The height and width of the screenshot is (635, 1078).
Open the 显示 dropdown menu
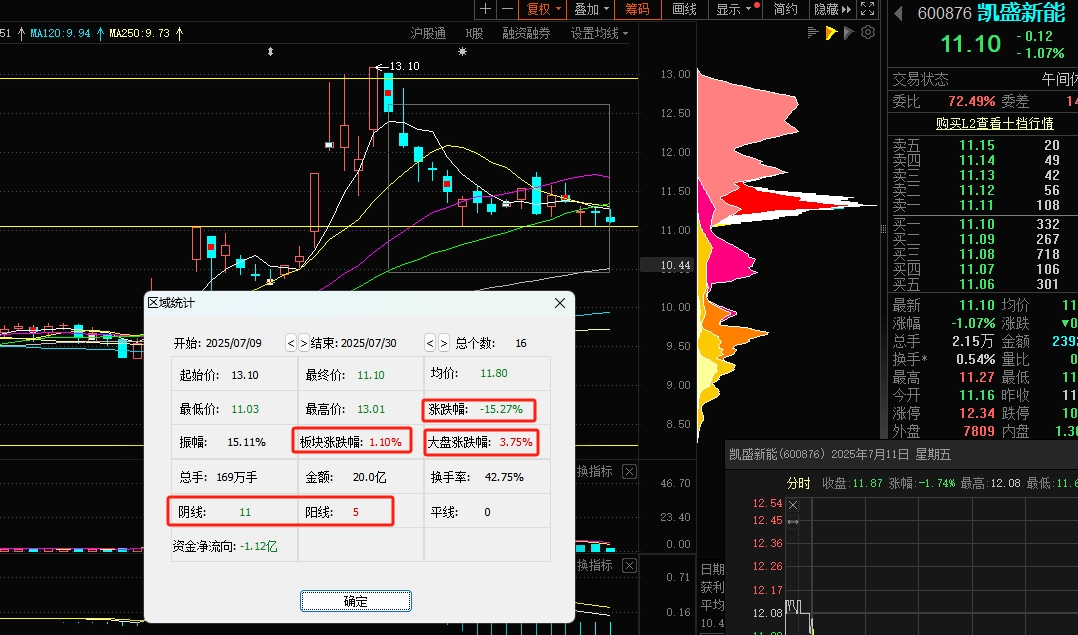click(x=736, y=9)
